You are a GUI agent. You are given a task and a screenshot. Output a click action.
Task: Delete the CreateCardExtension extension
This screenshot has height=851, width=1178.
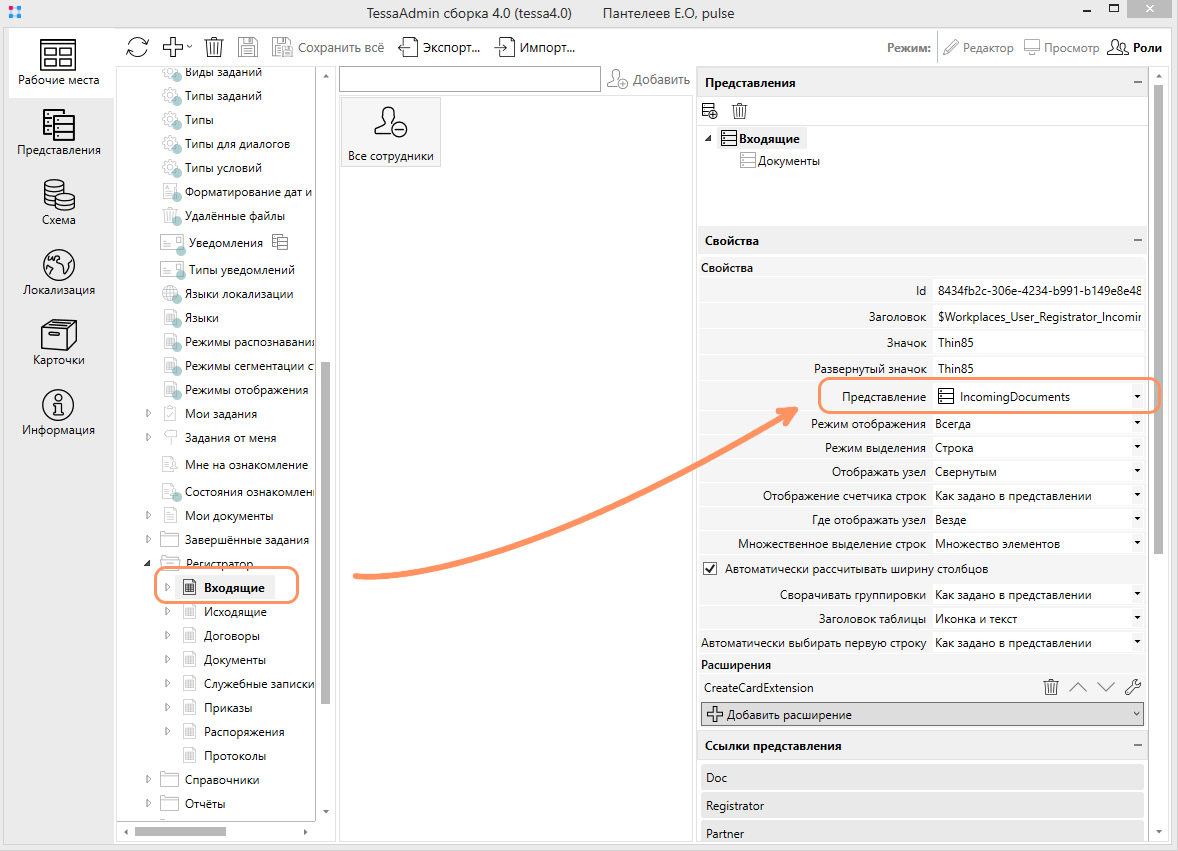(x=1051, y=687)
